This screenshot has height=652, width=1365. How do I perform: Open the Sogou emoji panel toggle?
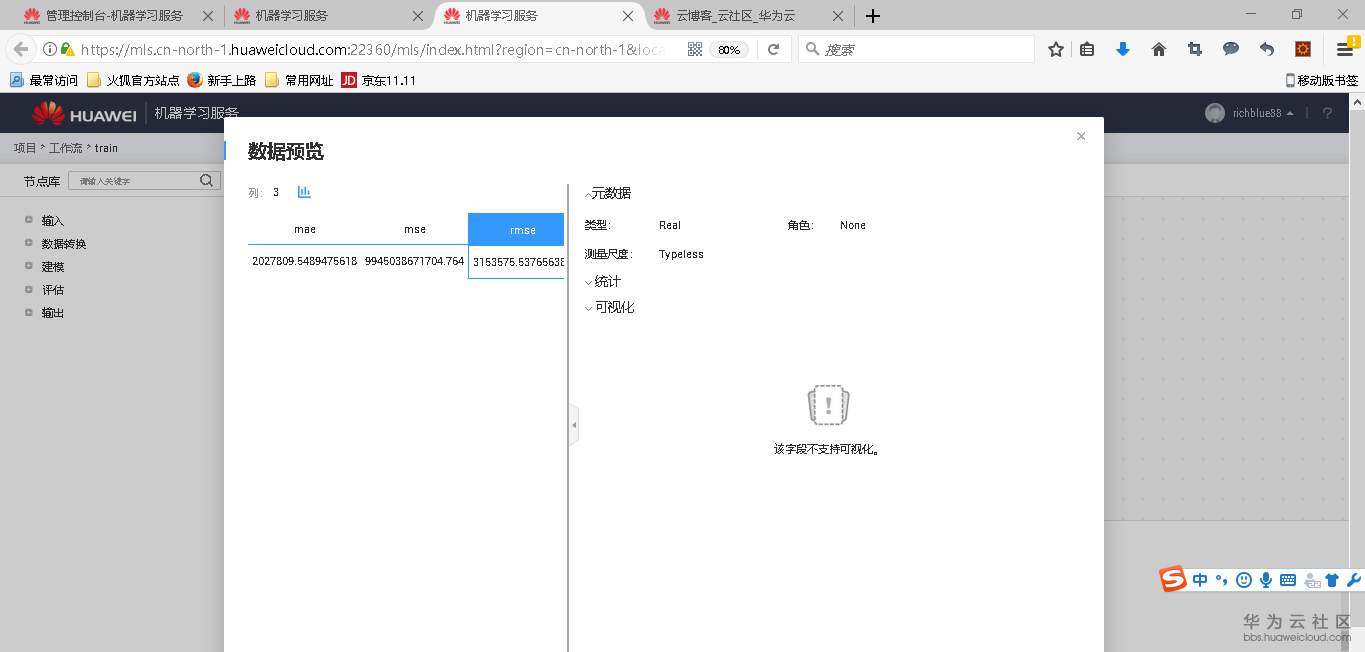tap(1243, 580)
